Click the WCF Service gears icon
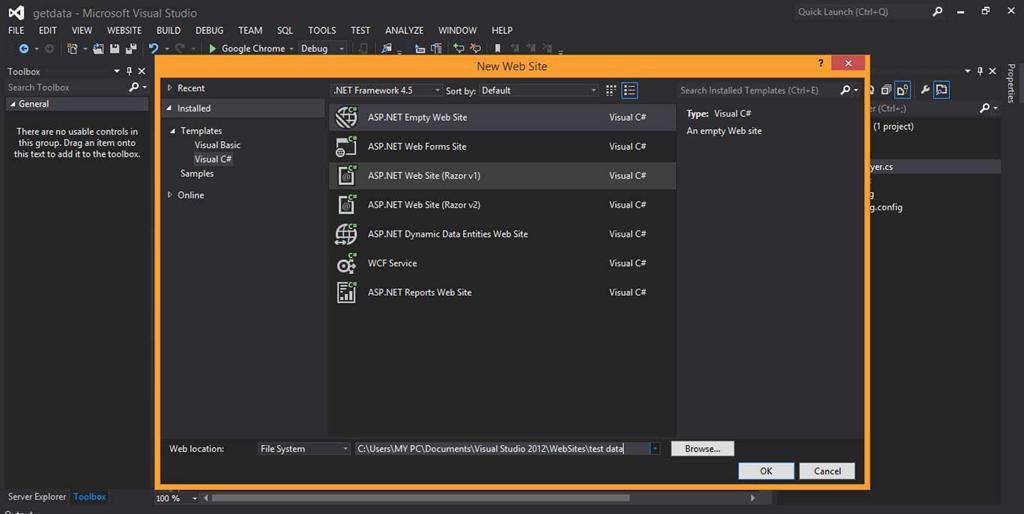Viewport: 1024px width, 514px height. (346, 263)
